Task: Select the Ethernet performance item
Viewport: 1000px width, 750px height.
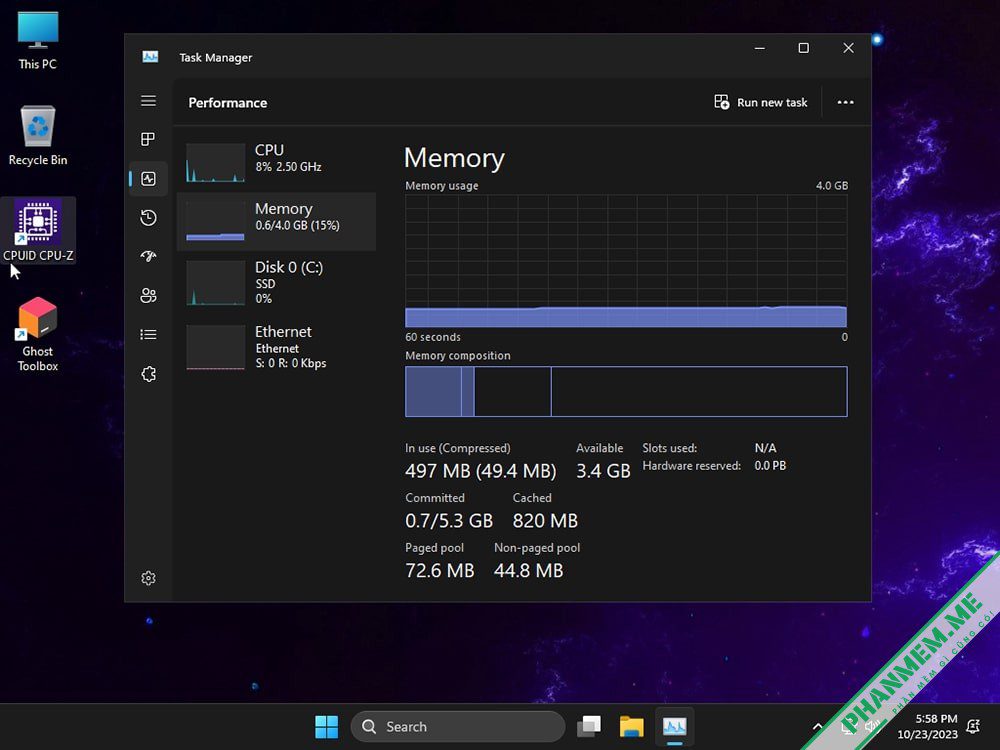Action: [276, 347]
